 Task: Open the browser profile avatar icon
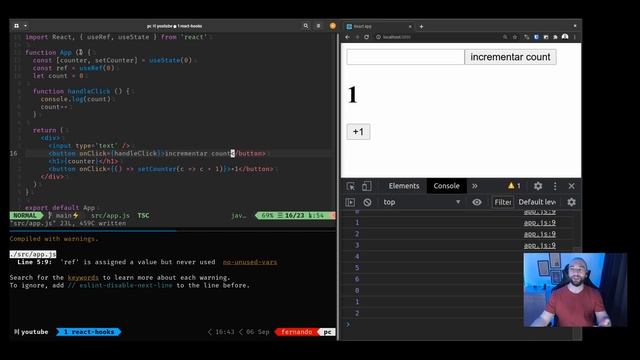tap(565, 37)
